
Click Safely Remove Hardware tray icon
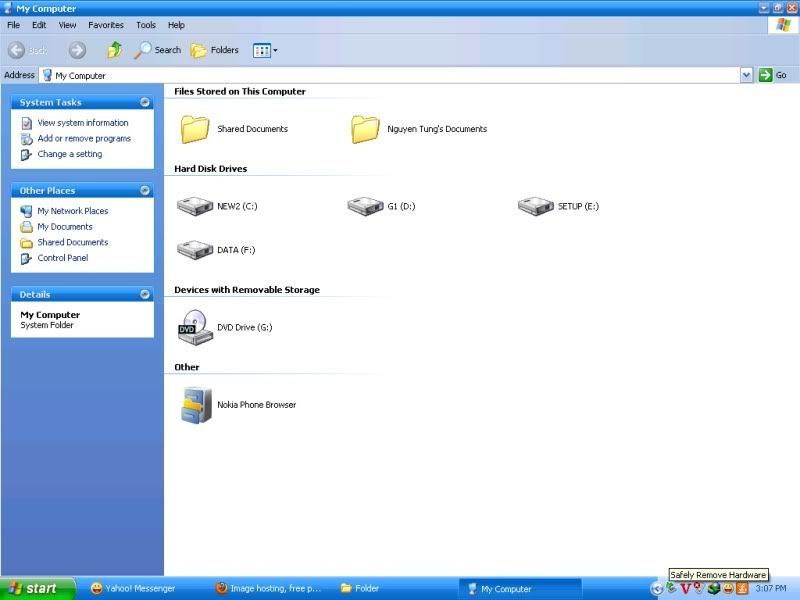[x=671, y=588]
